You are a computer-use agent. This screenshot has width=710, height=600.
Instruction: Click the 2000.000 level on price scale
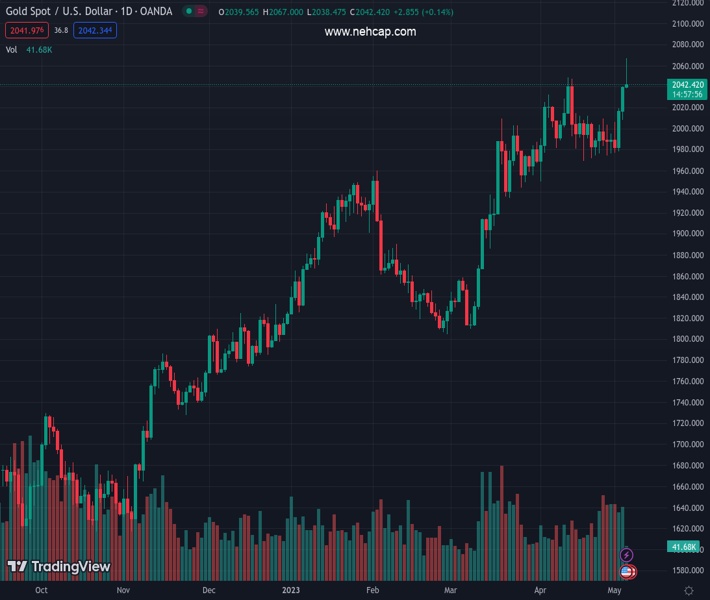pos(687,128)
